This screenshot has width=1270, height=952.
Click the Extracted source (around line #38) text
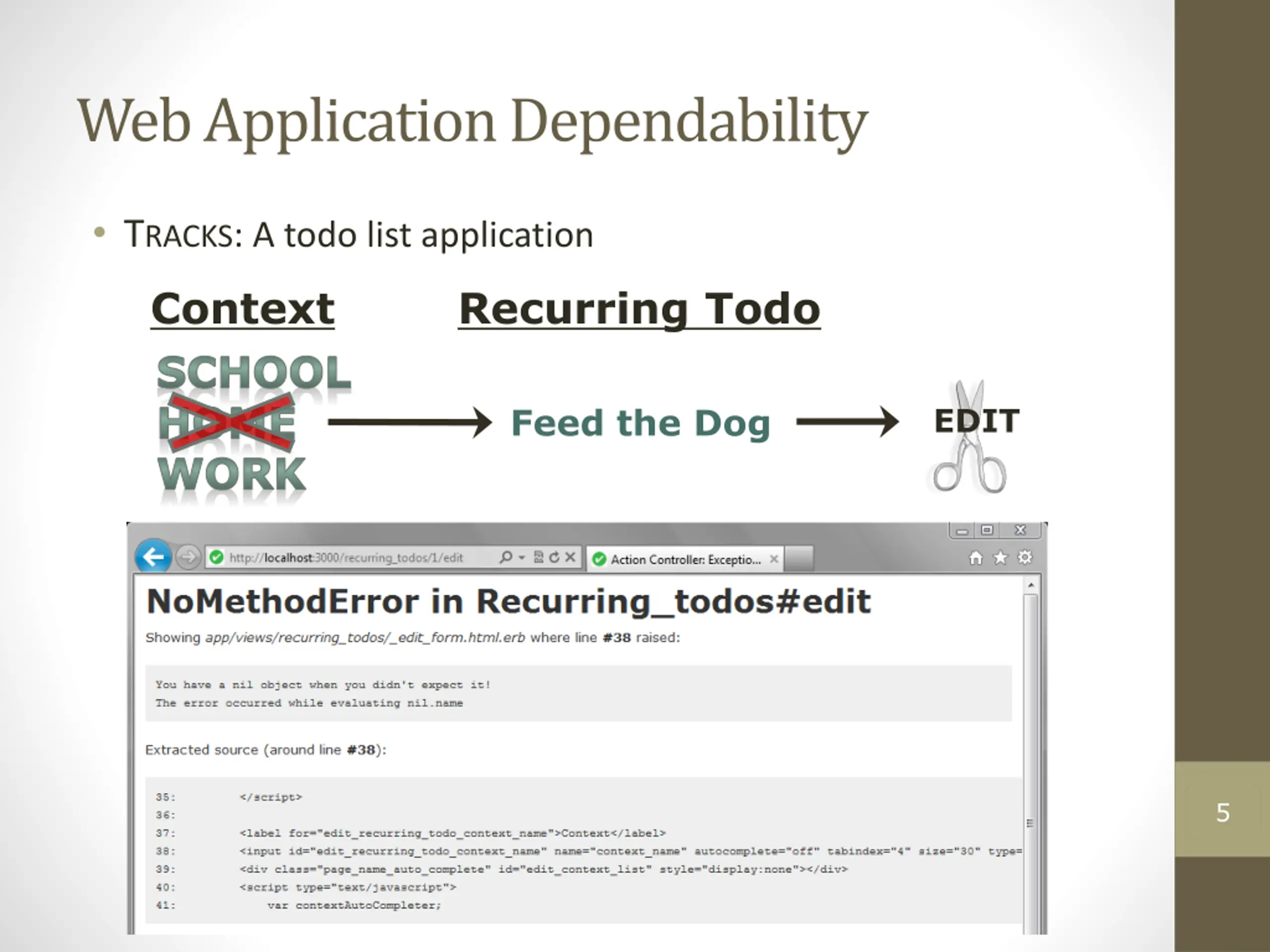[x=266, y=750]
